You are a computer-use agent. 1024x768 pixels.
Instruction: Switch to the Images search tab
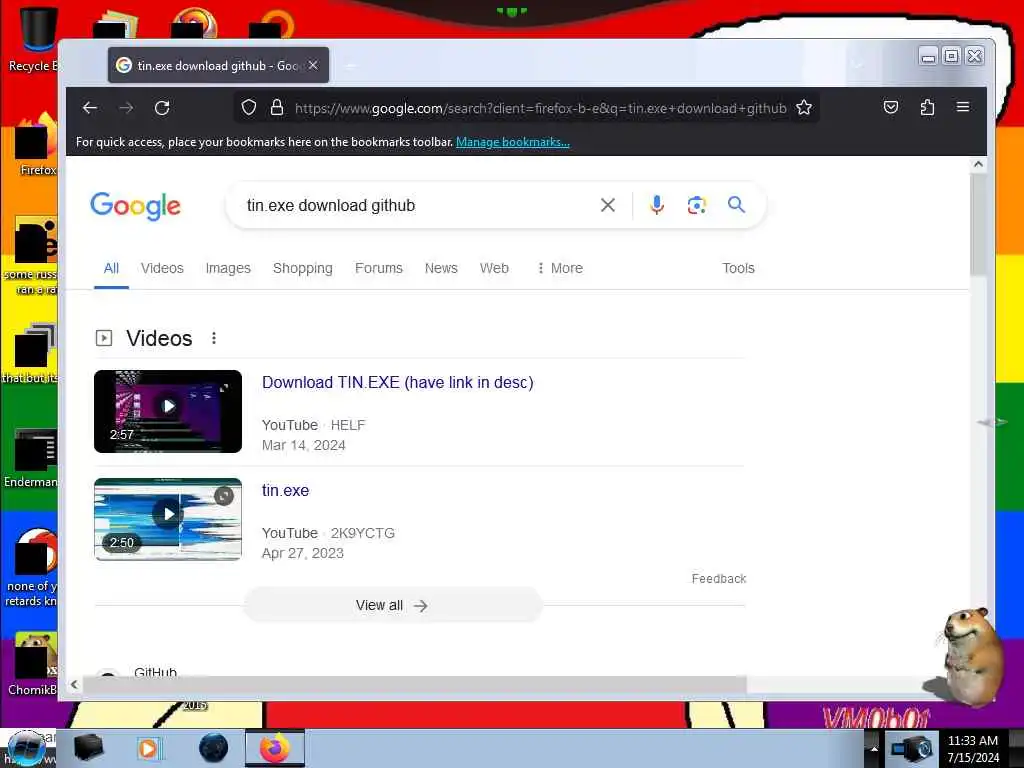click(x=228, y=268)
